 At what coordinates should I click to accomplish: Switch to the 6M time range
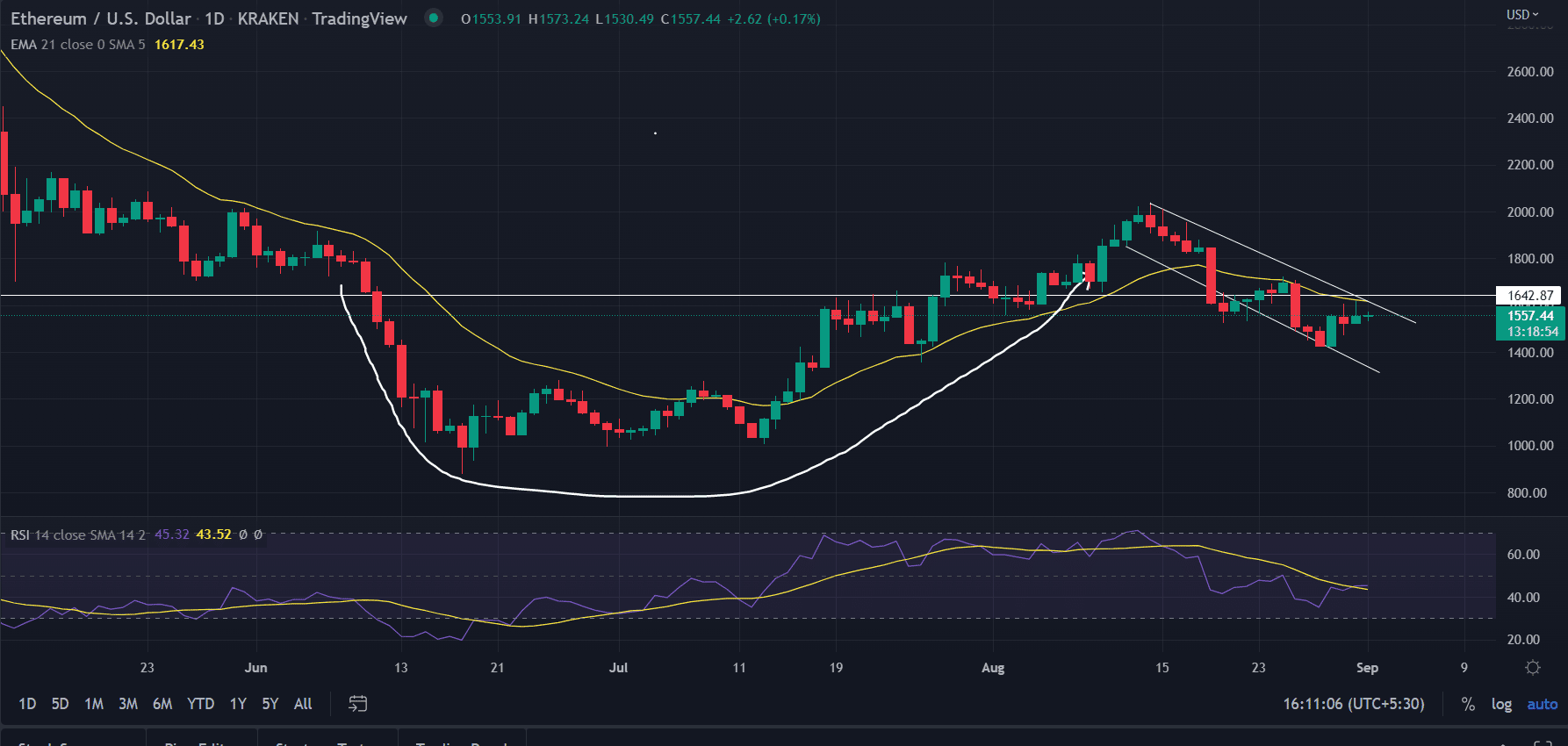click(162, 704)
